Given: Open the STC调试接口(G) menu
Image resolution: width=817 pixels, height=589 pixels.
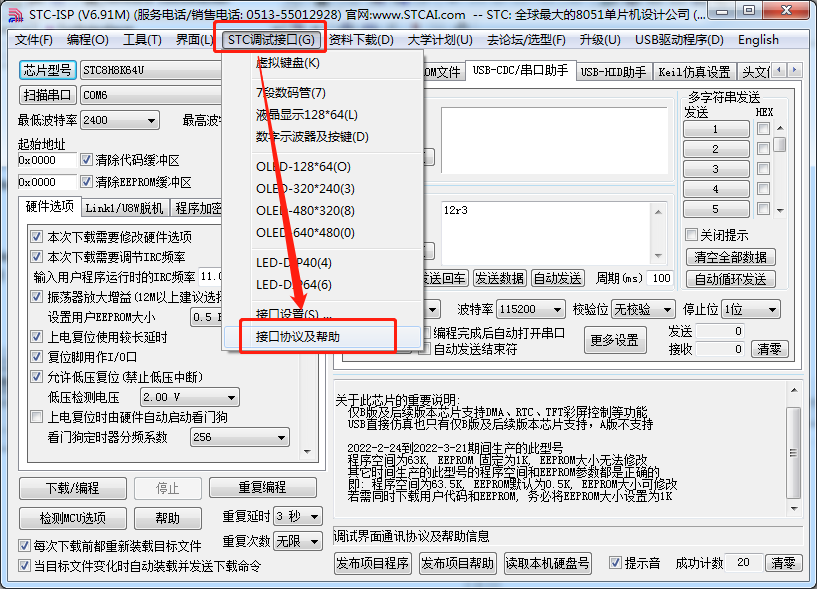Looking at the screenshot, I should point(271,40).
